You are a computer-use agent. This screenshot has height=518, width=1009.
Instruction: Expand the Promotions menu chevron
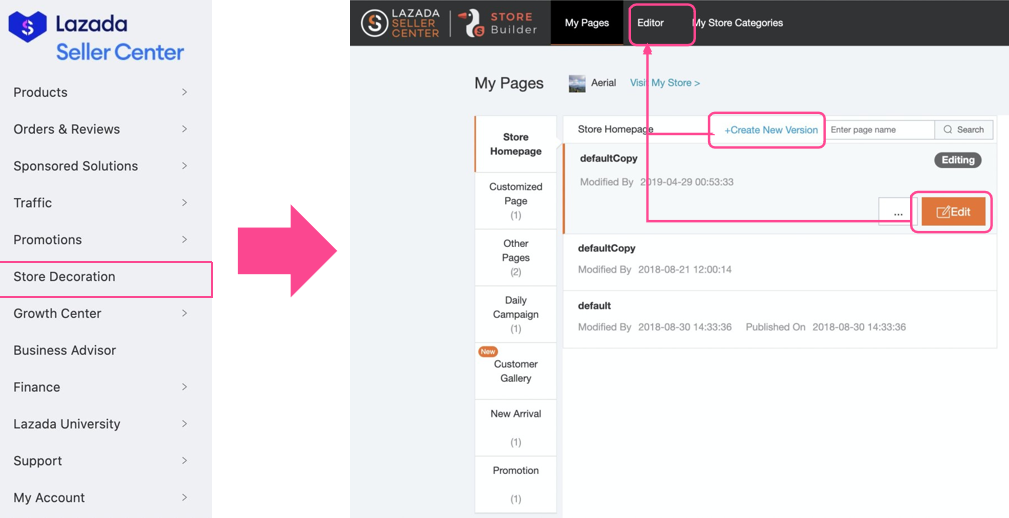pyautogui.click(x=184, y=239)
